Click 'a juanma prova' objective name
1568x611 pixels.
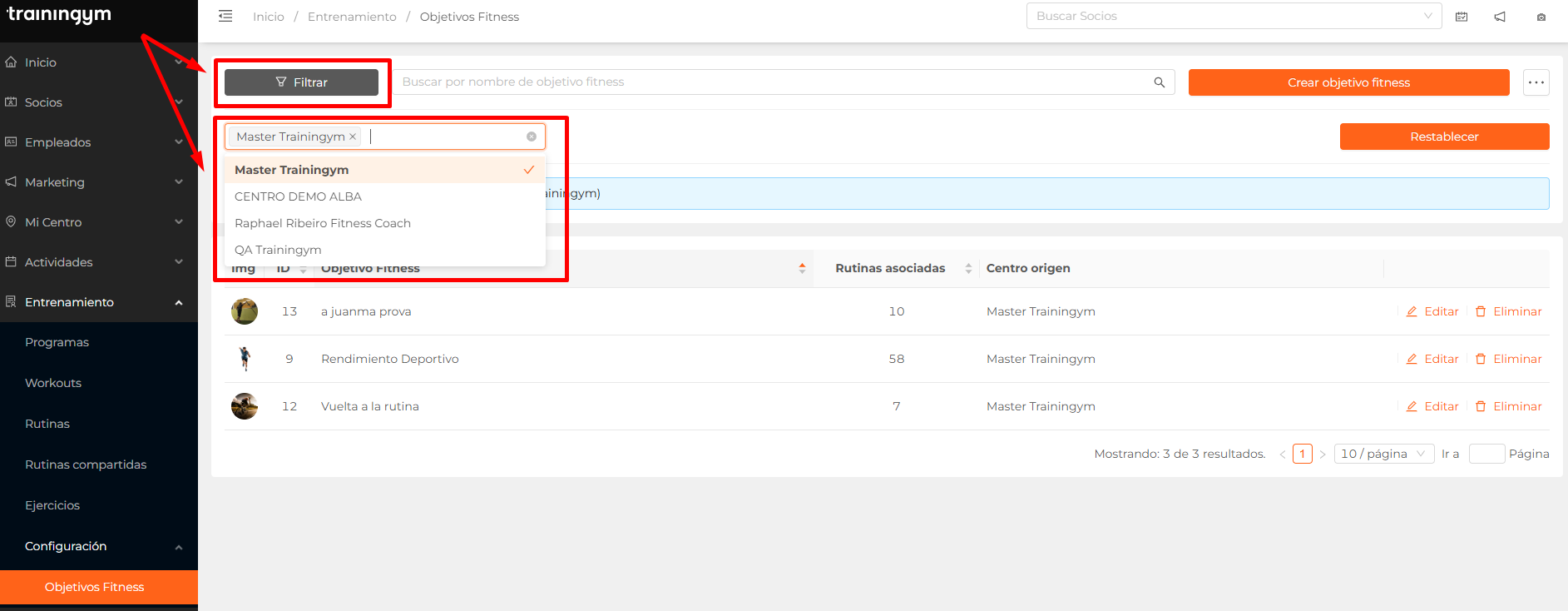tap(366, 311)
